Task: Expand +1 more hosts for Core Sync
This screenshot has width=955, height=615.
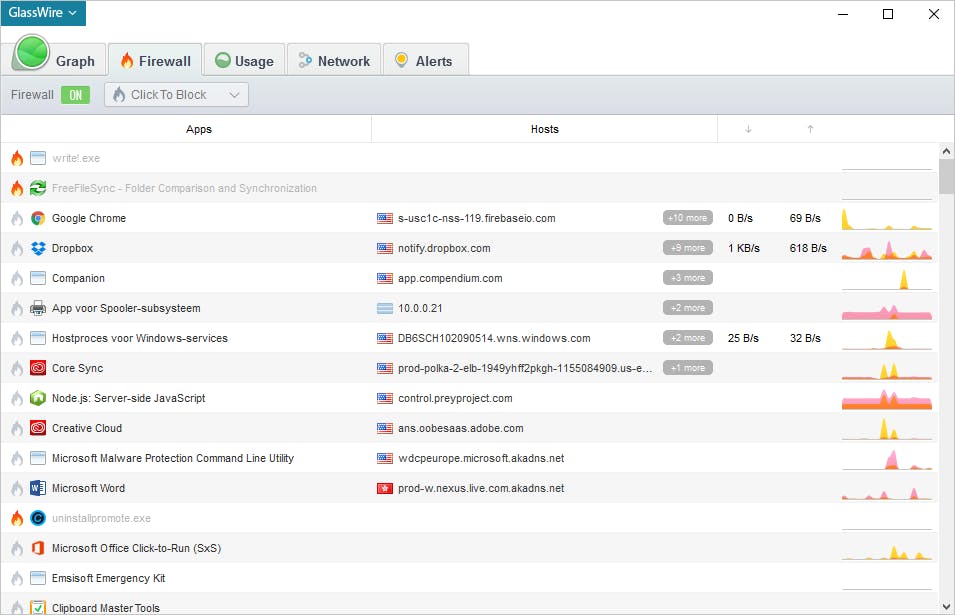Action: pyautogui.click(x=688, y=368)
